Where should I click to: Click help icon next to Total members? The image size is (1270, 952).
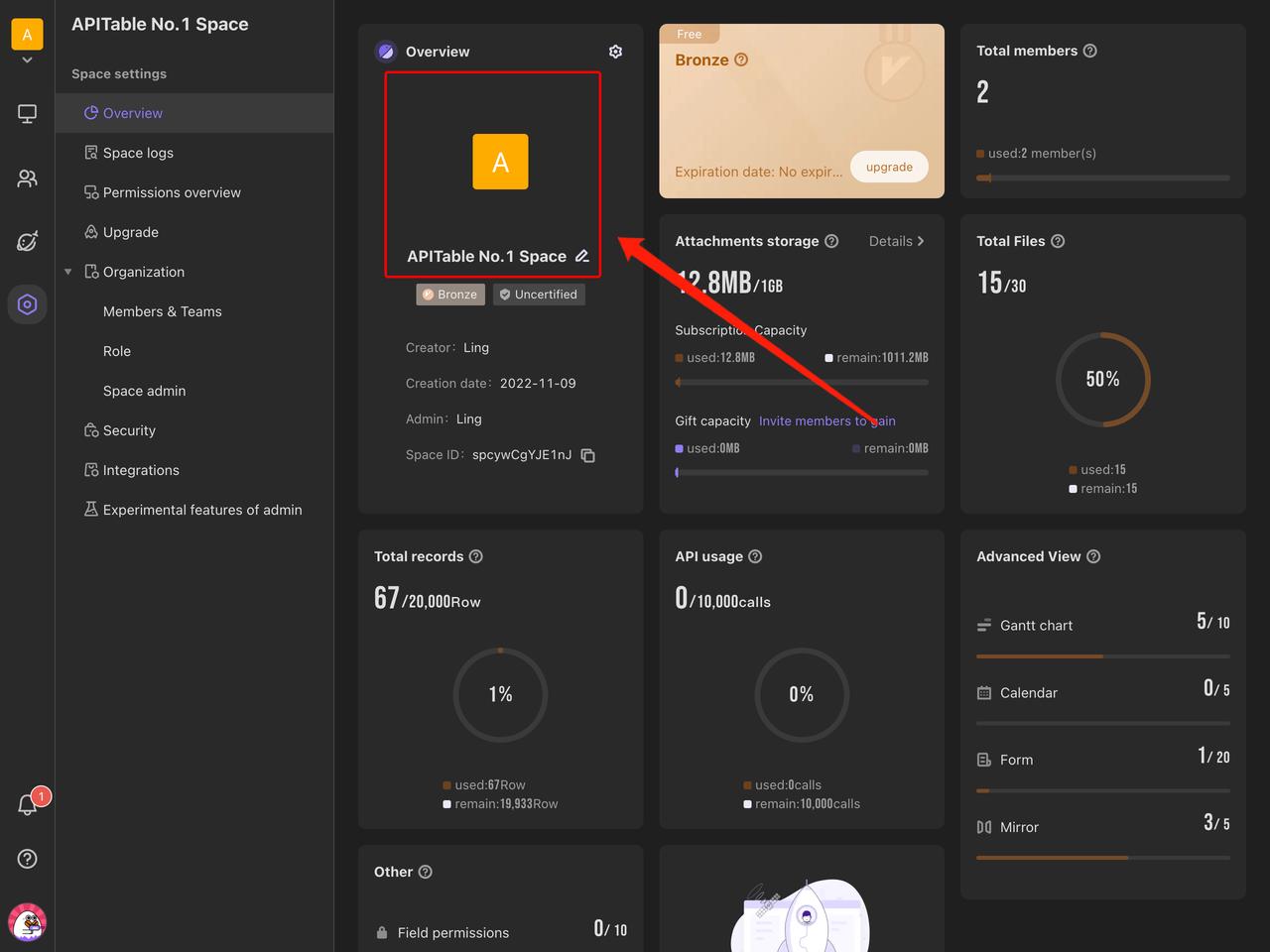click(x=1089, y=51)
